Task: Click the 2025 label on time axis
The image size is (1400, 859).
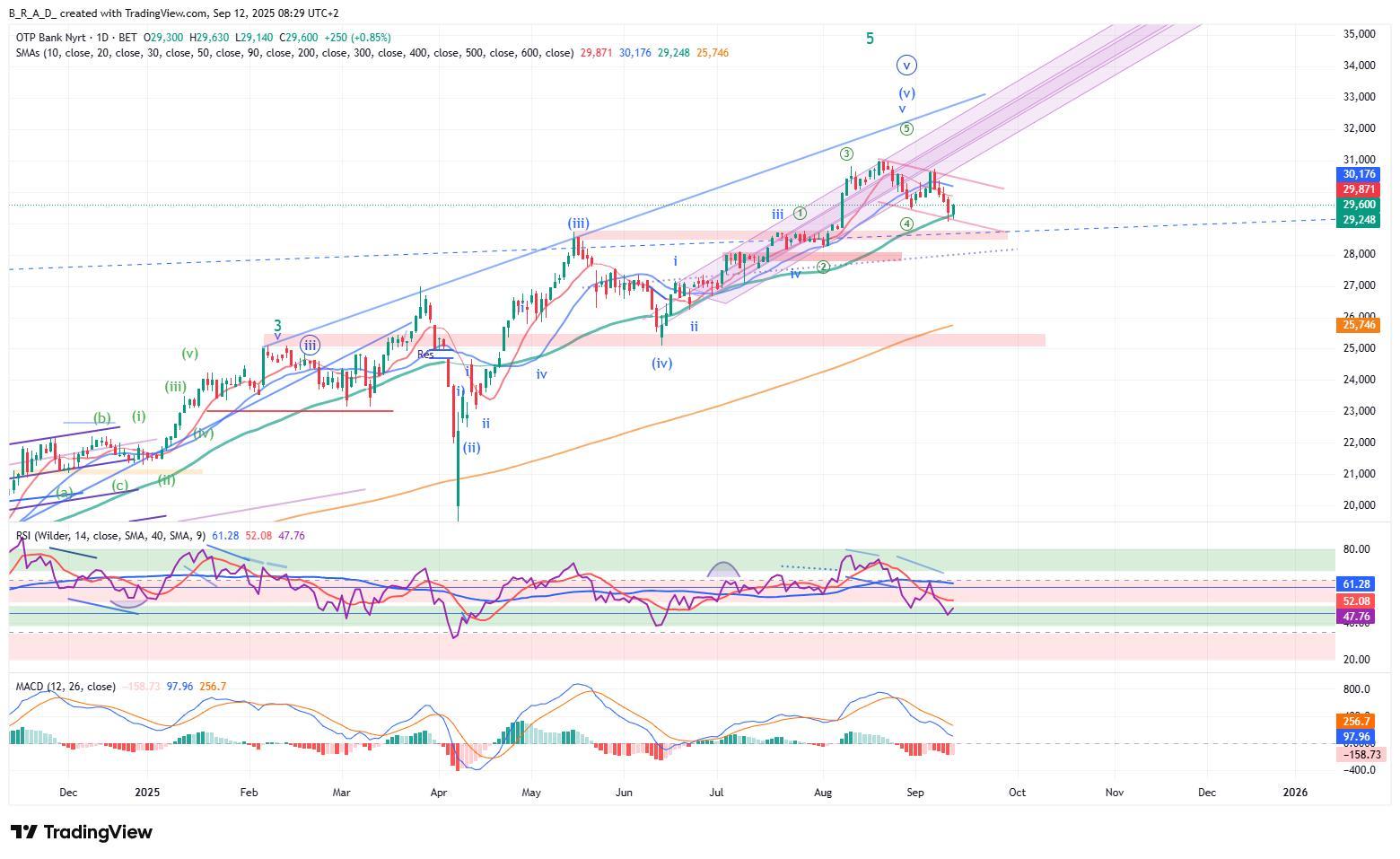Action: point(147,793)
